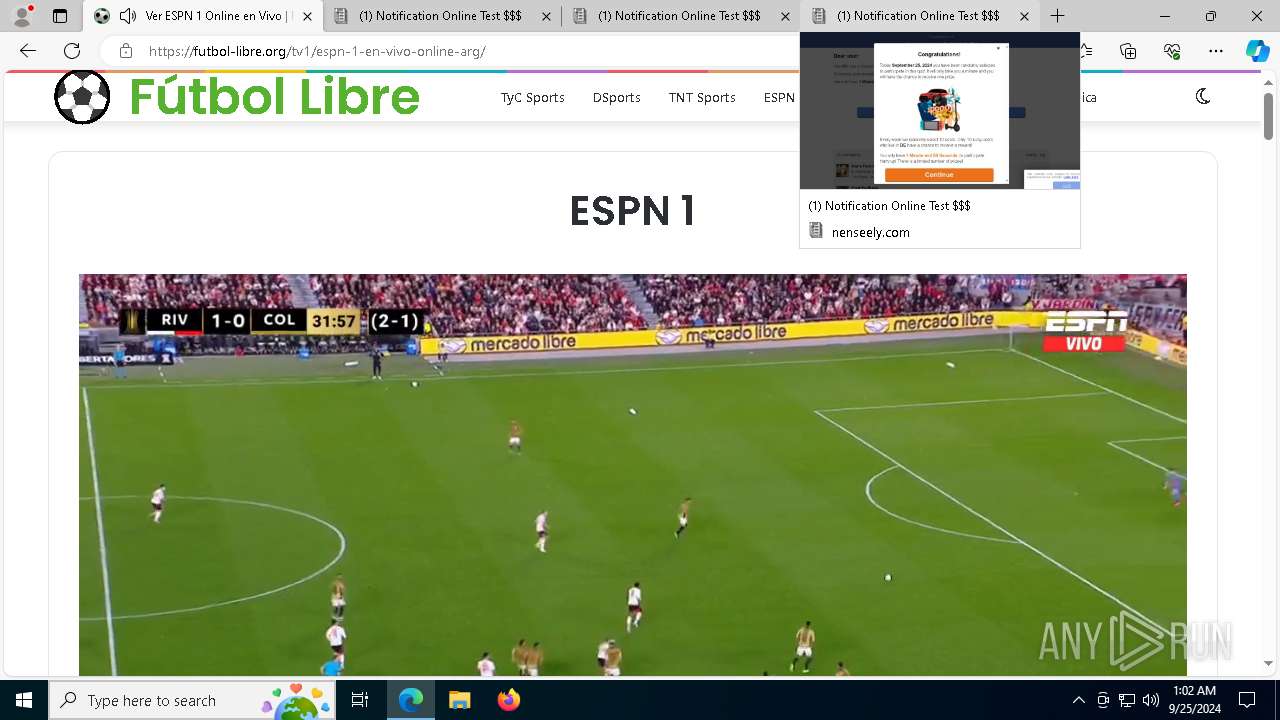Click nenseely.com in the tab preview
The height and width of the screenshot is (720, 1280).
(871, 232)
